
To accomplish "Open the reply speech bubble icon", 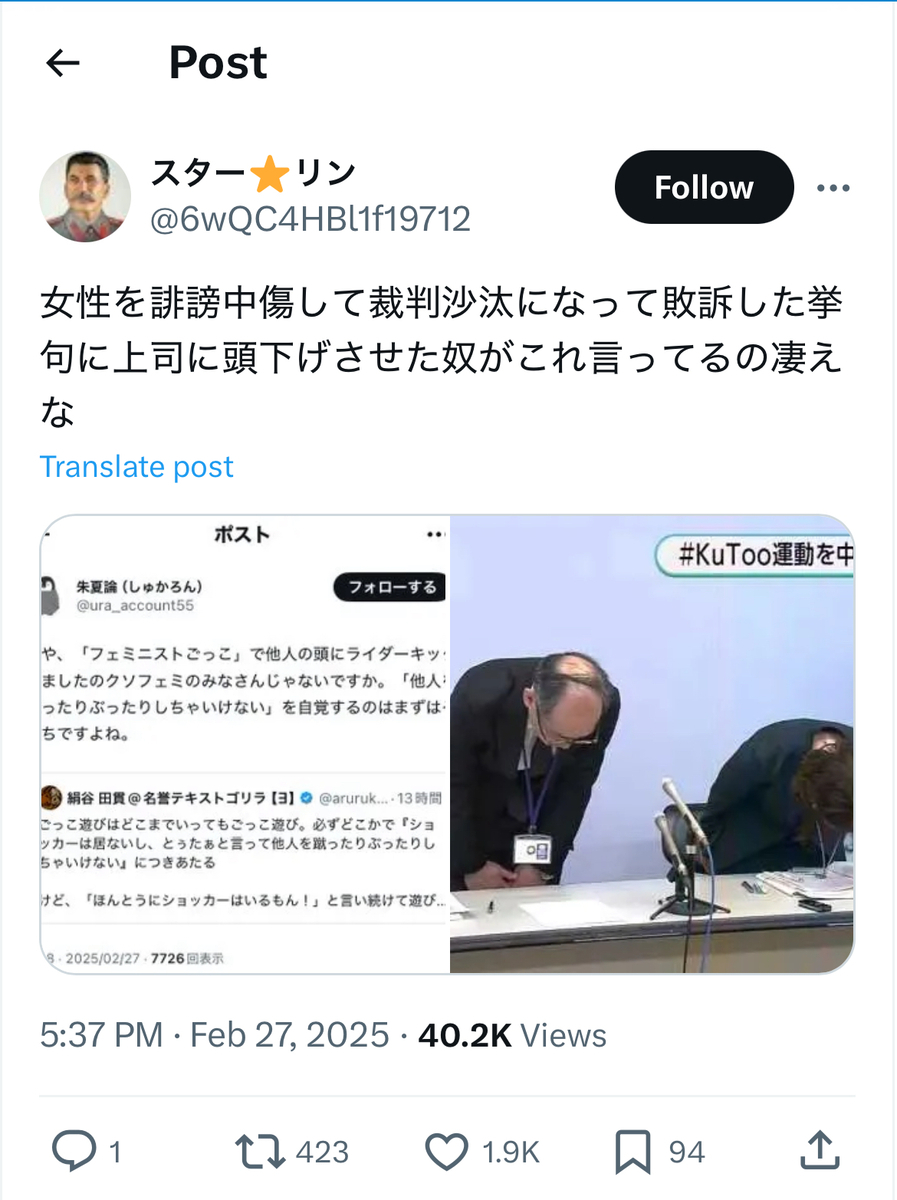I will click(74, 1152).
